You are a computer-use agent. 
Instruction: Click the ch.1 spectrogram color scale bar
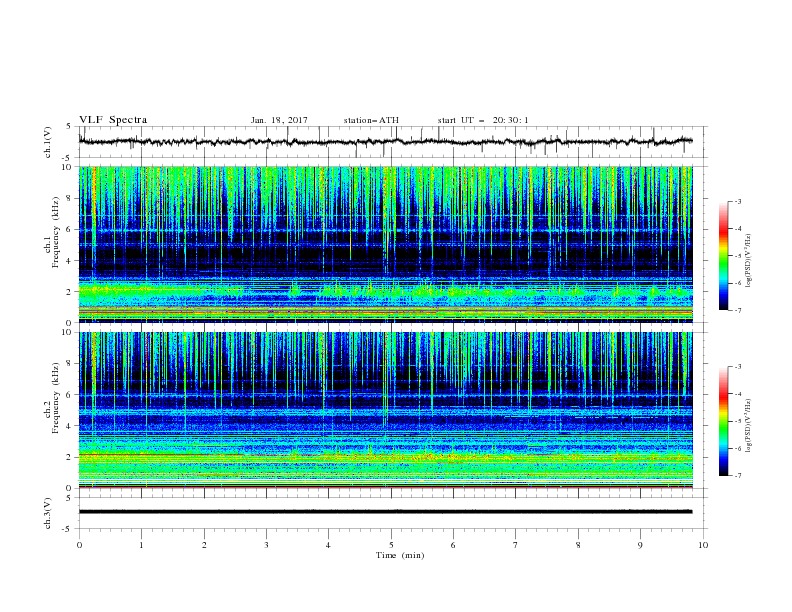pos(724,256)
